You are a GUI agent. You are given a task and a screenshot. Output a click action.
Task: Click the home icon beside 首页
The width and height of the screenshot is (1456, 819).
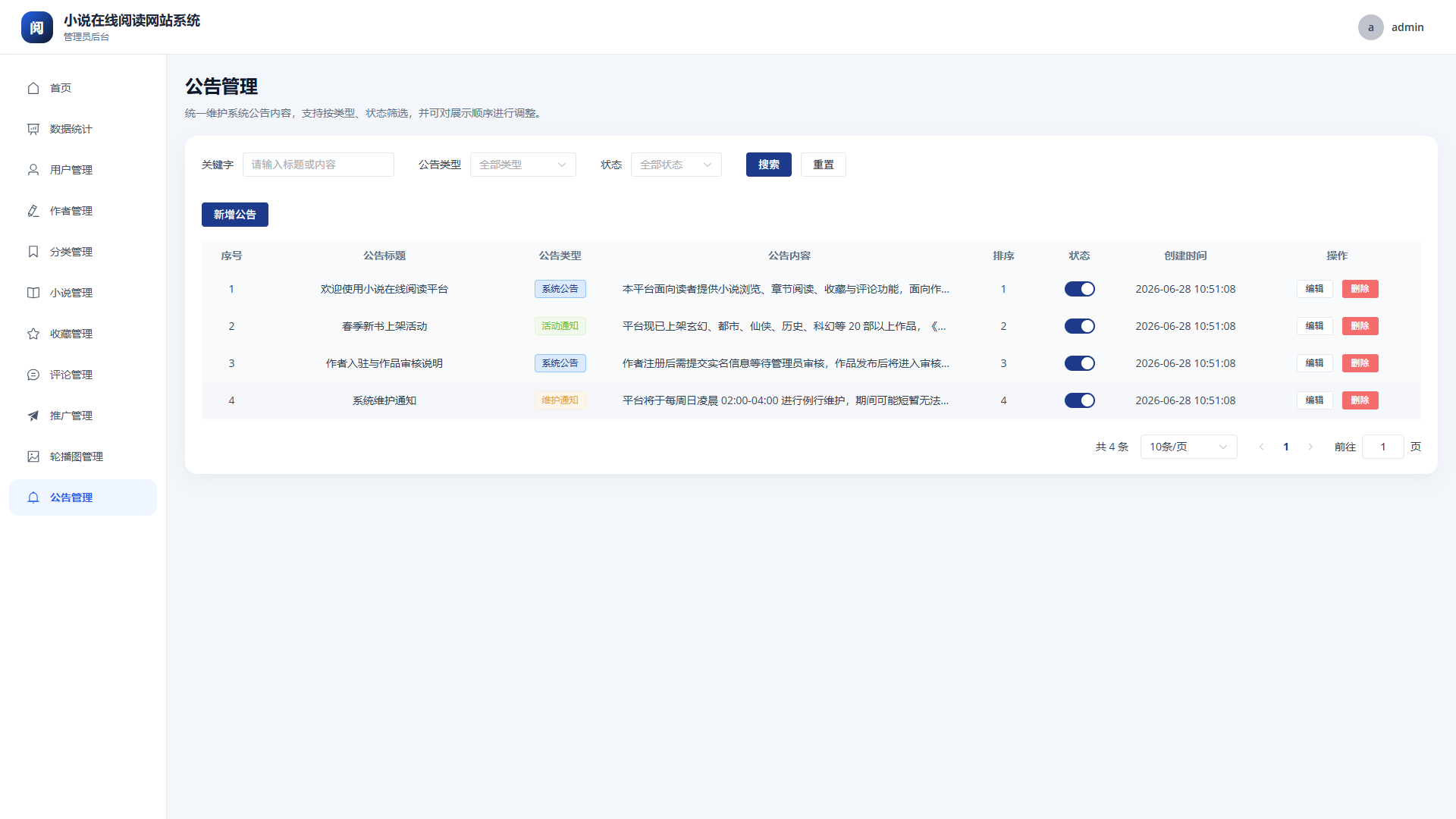pos(33,88)
